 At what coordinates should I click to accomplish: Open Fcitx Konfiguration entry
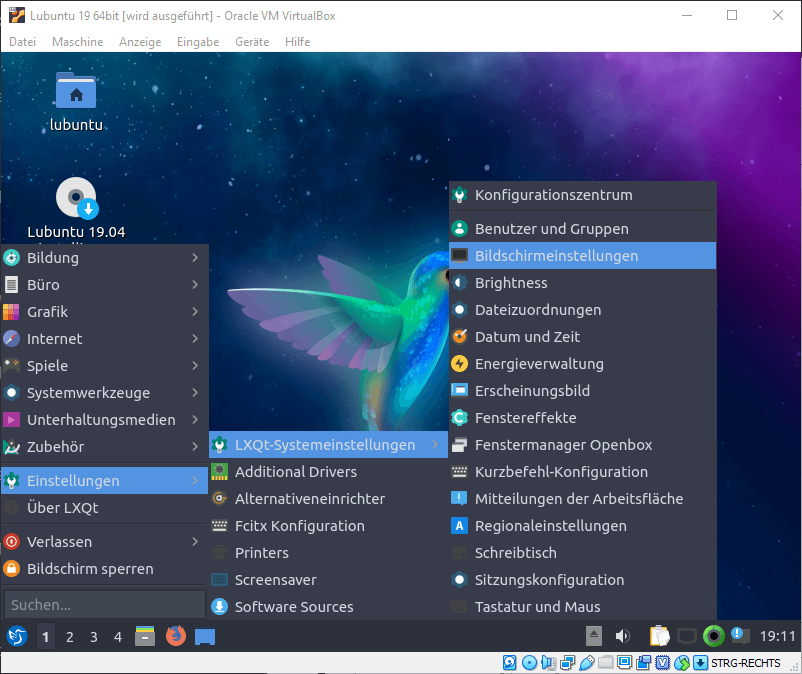328,526
